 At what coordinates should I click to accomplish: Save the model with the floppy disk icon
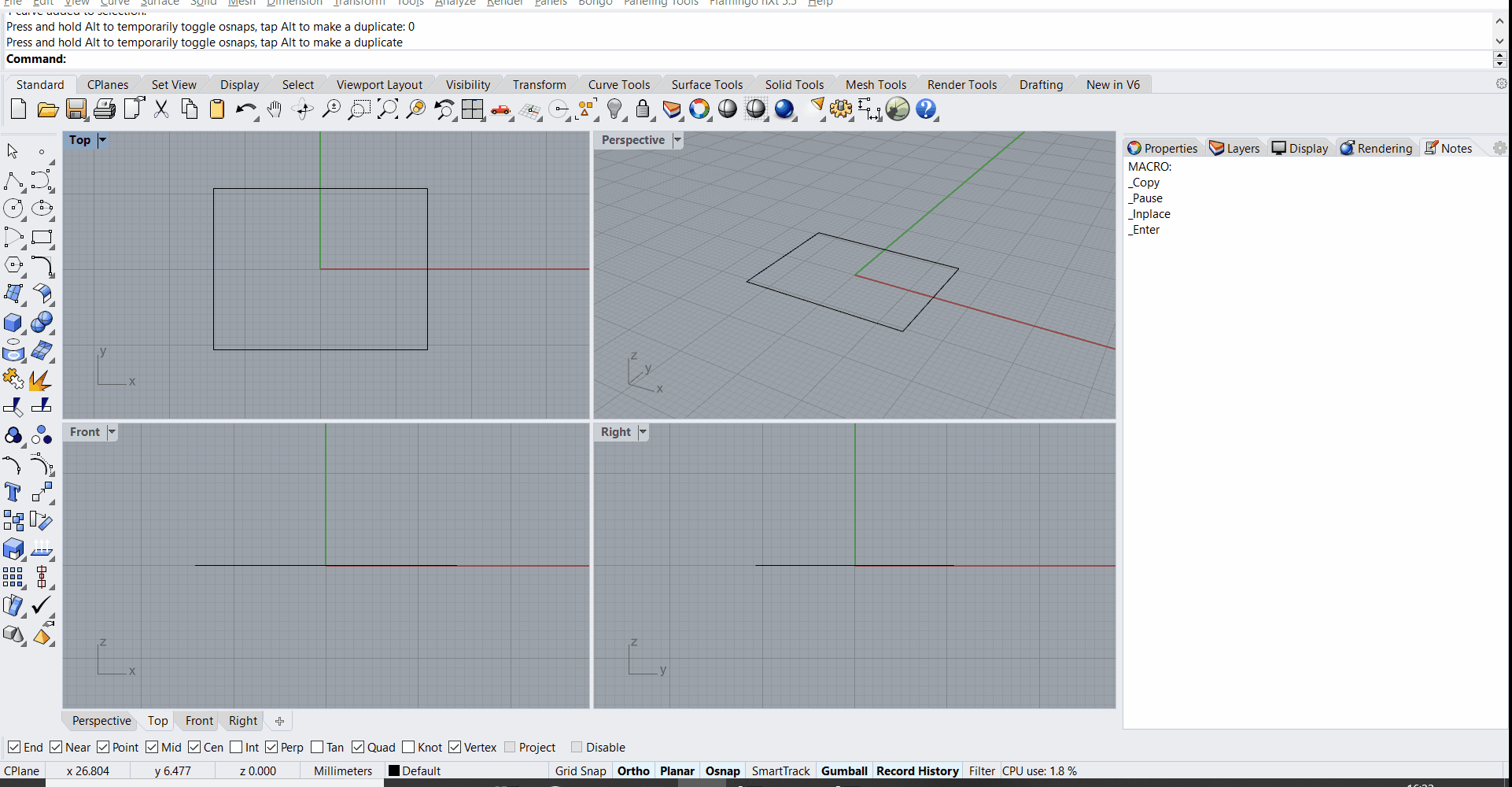tap(76, 109)
